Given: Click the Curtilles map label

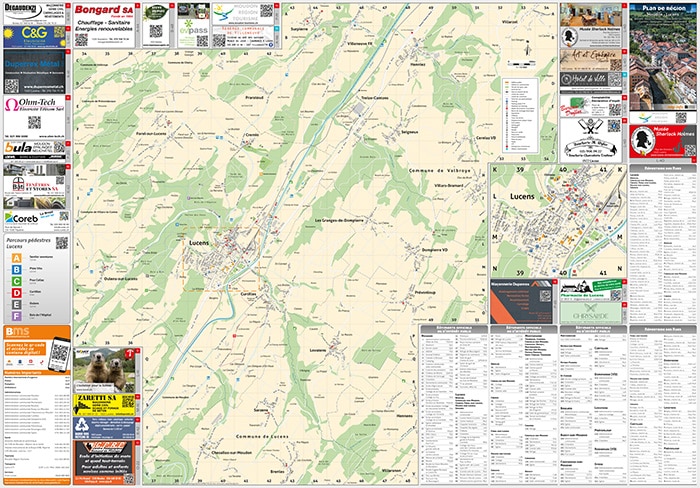Looking at the screenshot, I should (x=249, y=294).
